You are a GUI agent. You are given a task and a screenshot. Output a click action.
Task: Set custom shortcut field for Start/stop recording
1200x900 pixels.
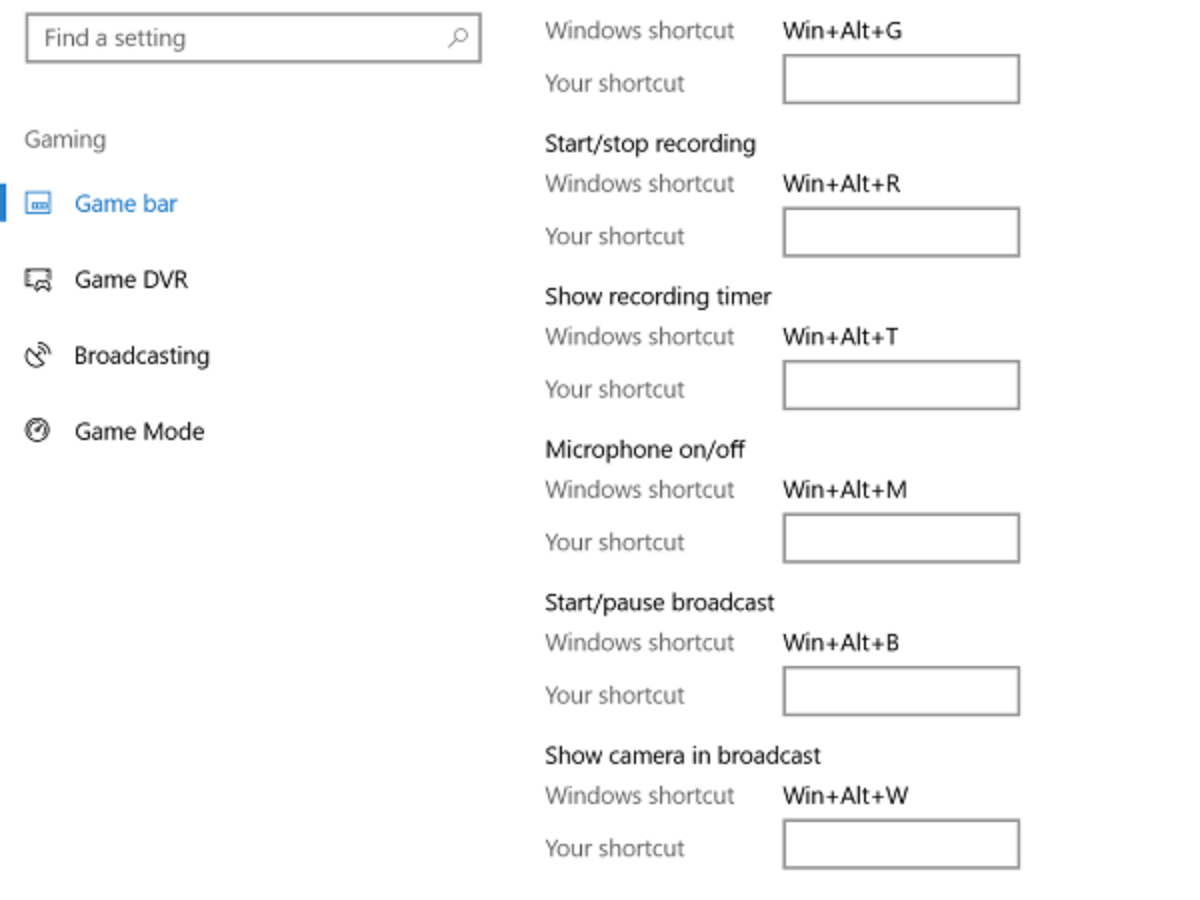[901, 233]
